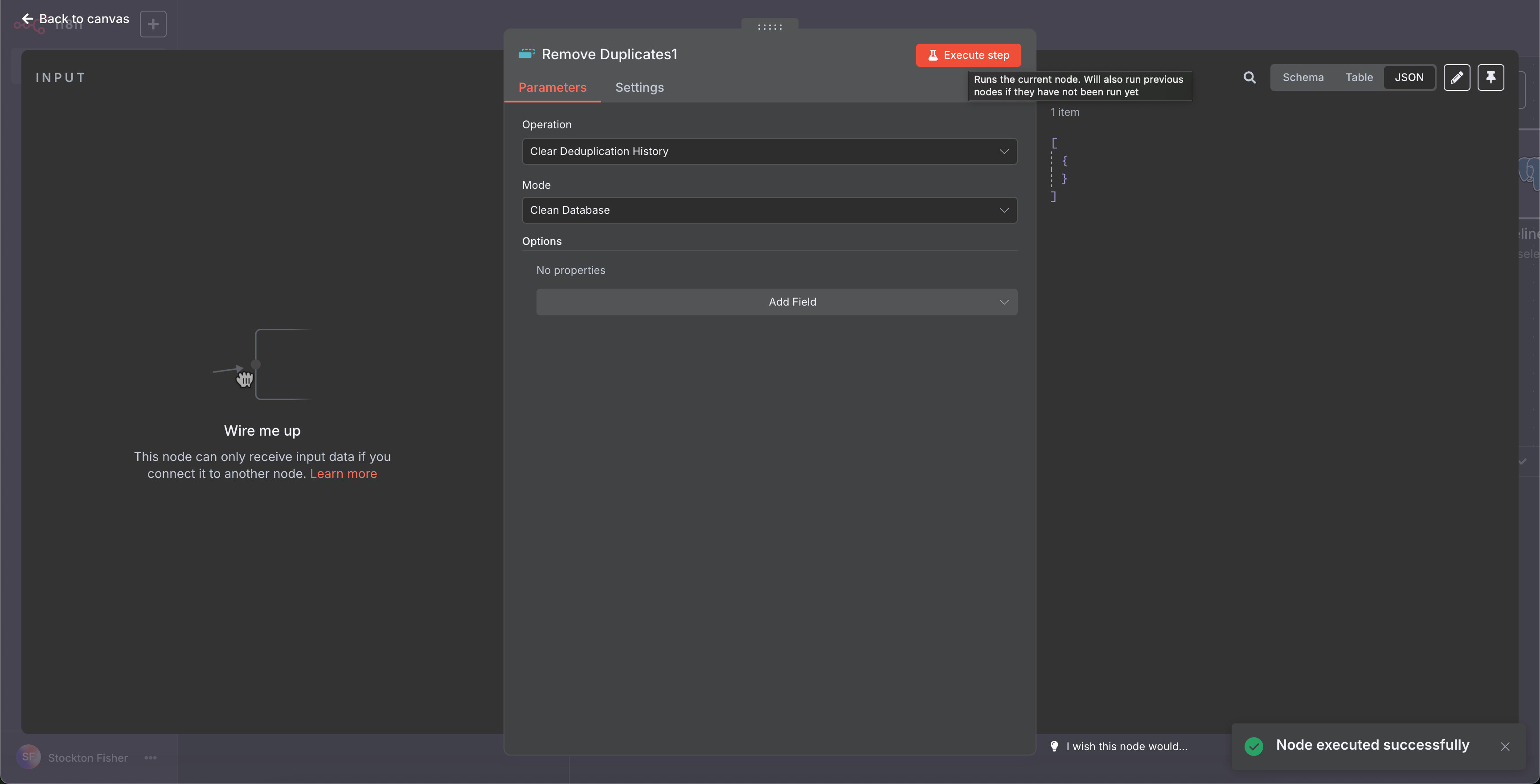Click the 1 item output count
Screen dimensions: 1540x784
tap(1065, 112)
